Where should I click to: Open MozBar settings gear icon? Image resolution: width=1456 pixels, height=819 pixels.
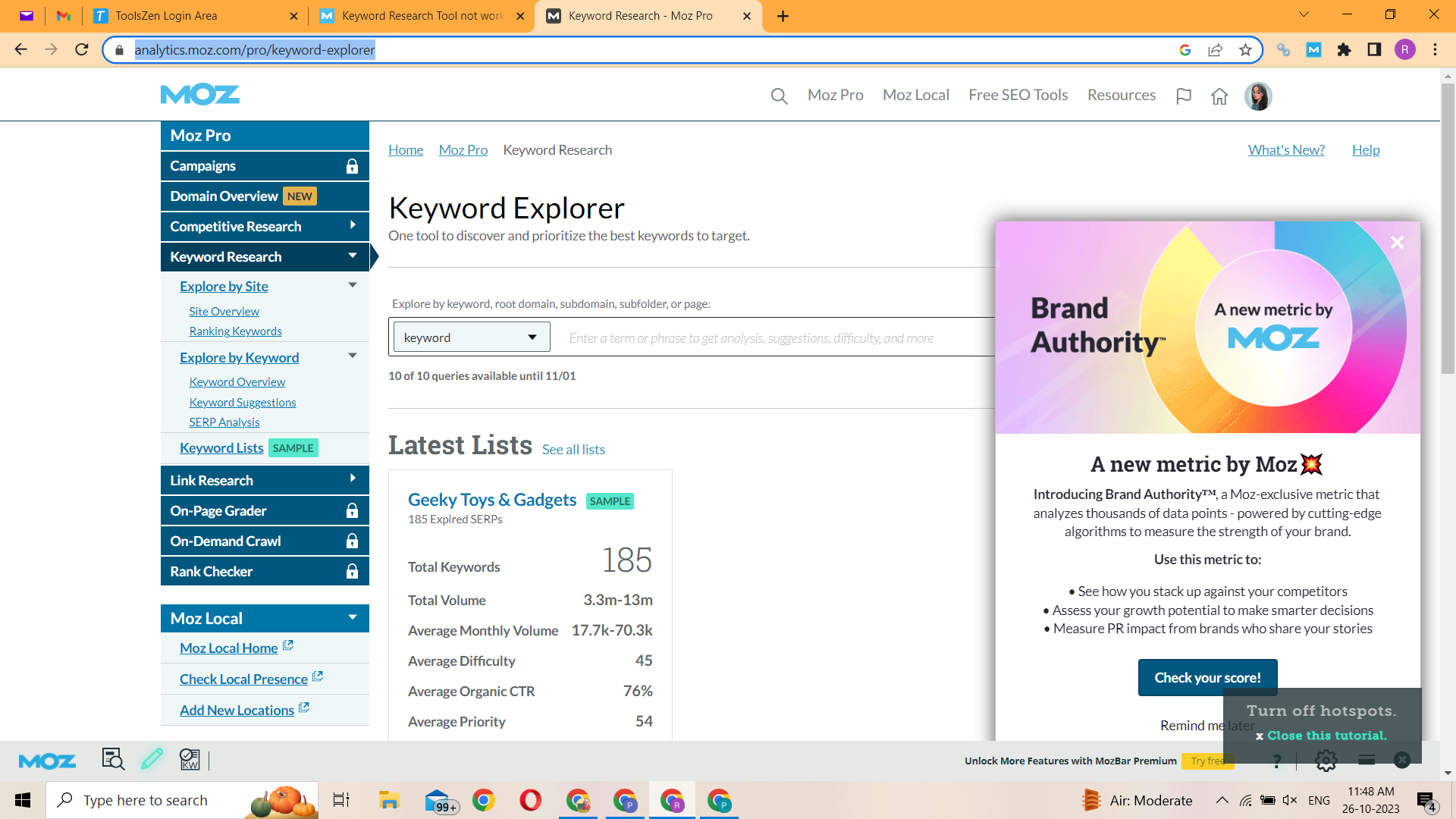coord(1326,761)
